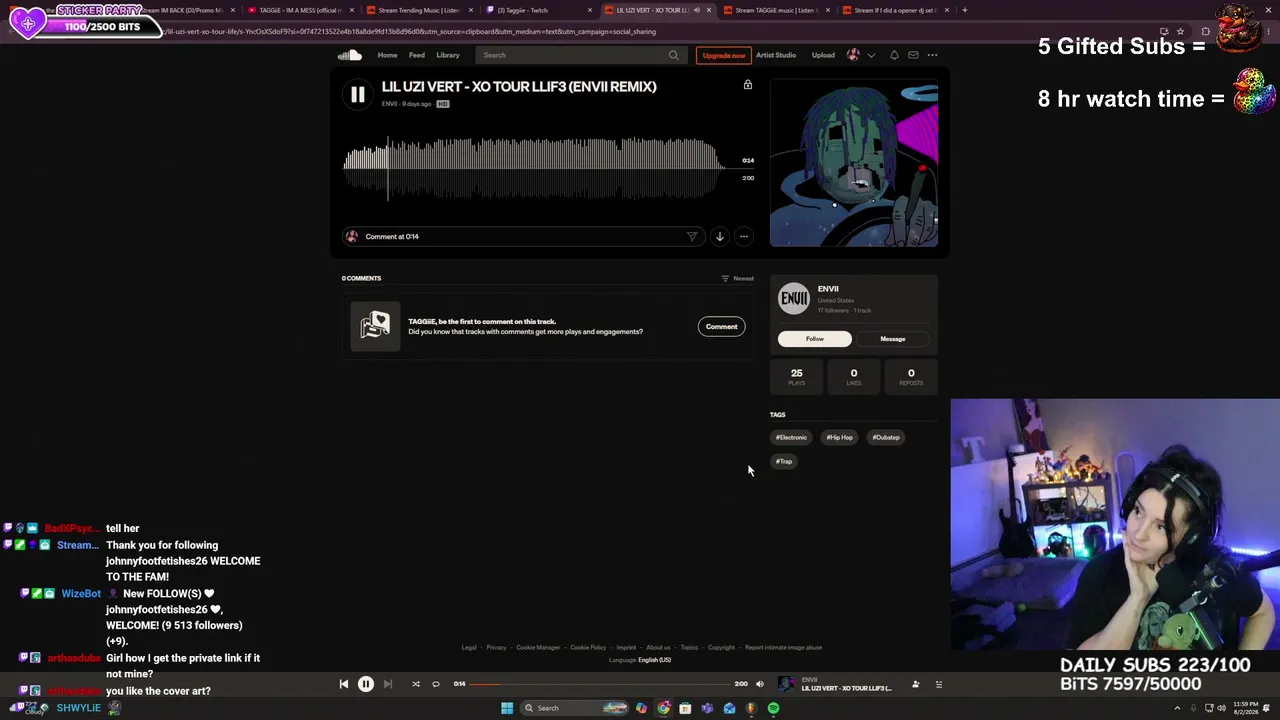Open the #Dubstep tag
The height and width of the screenshot is (720, 1280).
point(886,437)
